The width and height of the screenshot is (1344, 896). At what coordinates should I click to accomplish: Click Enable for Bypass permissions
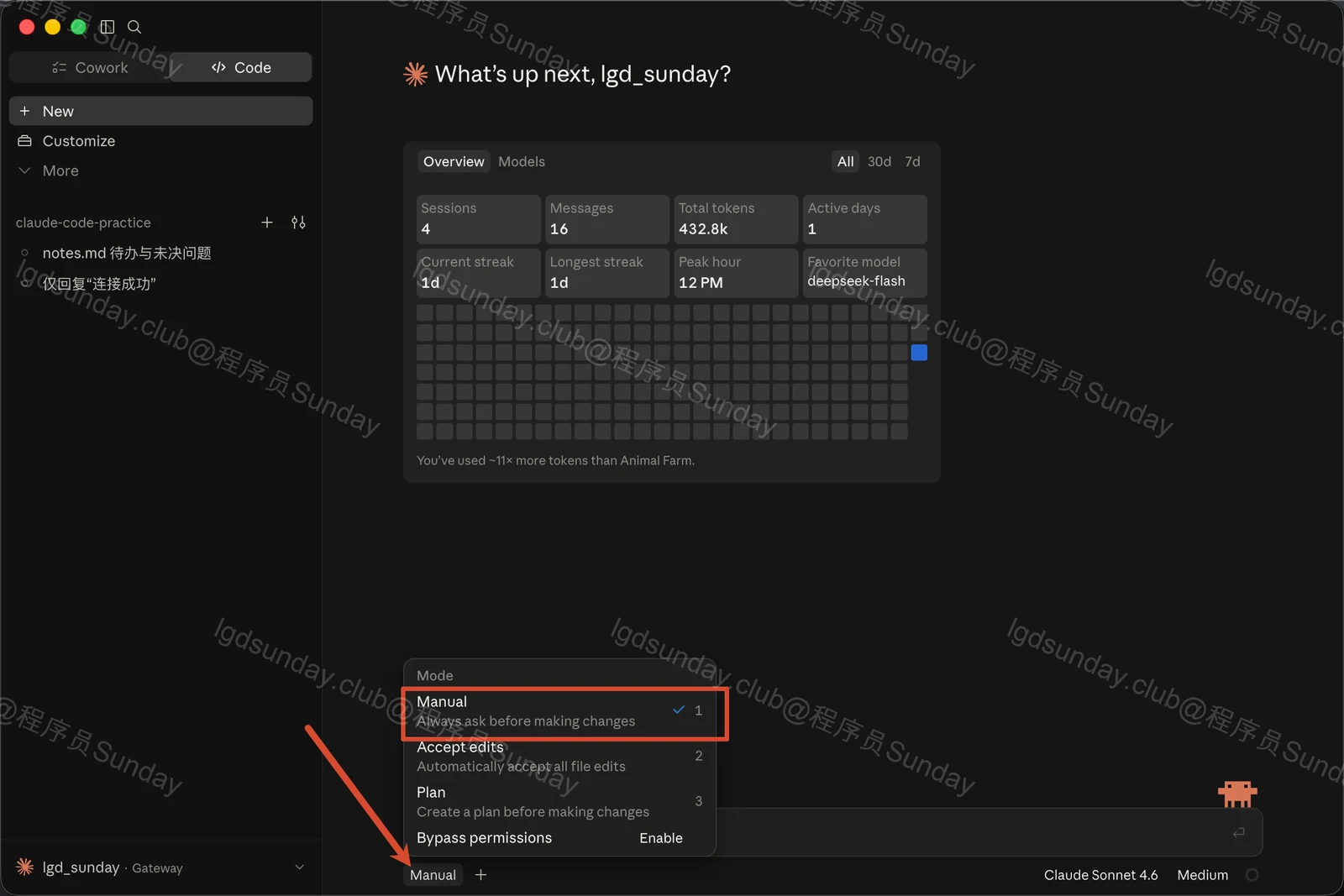(661, 838)
